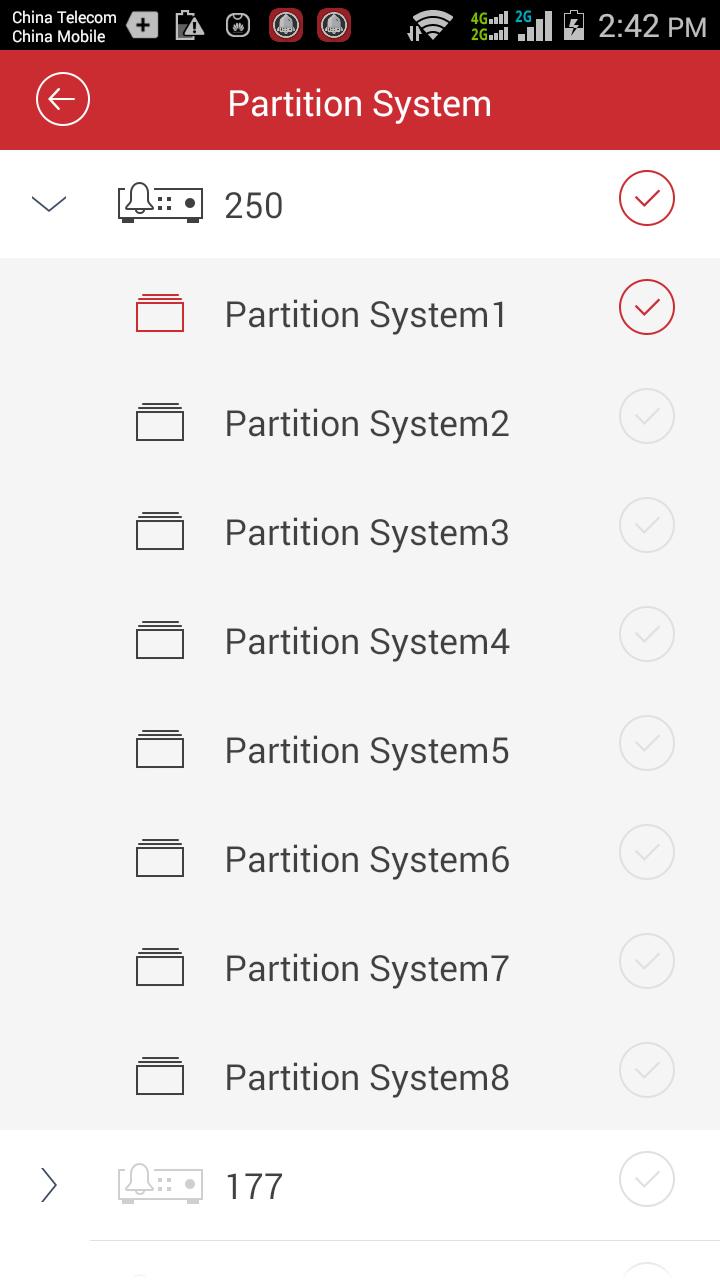Click the Partition System7 partition icon
This screenshot has height=1280, width=720.
pyautogui.click(x=160, y=967)
